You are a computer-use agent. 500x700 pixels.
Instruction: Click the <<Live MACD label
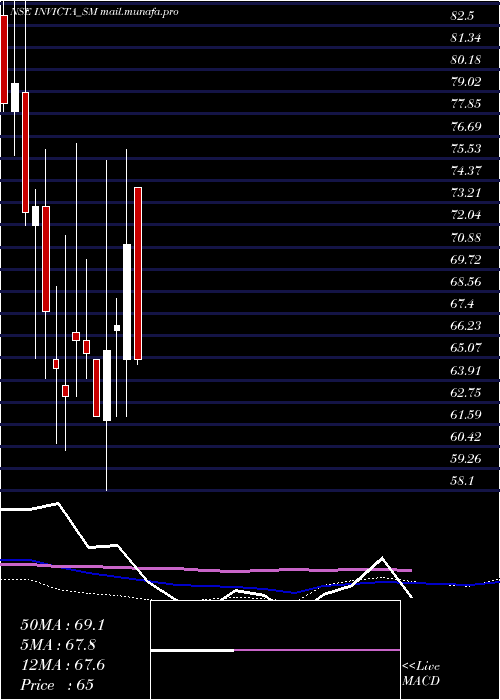[x=421, y=674]
